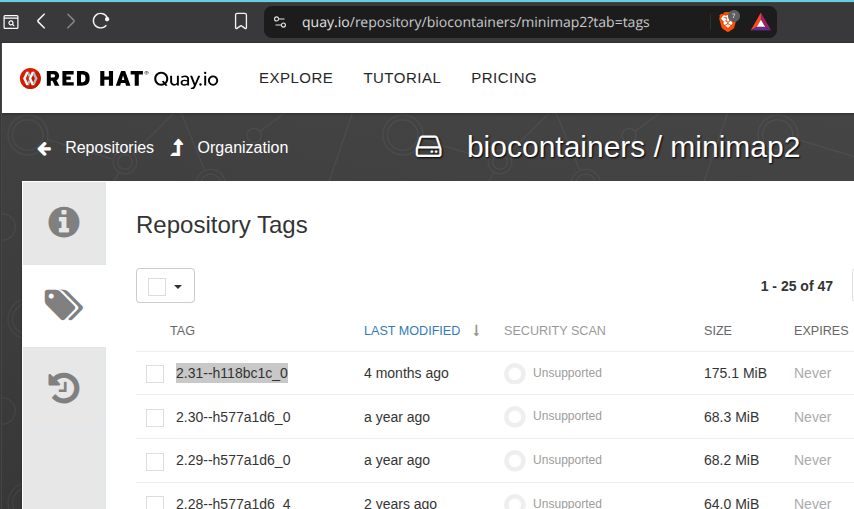Click security scan circle for 2.29--h577a1d6_0
Viewport: 854px width, 509px height.
[x=515, y=461]
